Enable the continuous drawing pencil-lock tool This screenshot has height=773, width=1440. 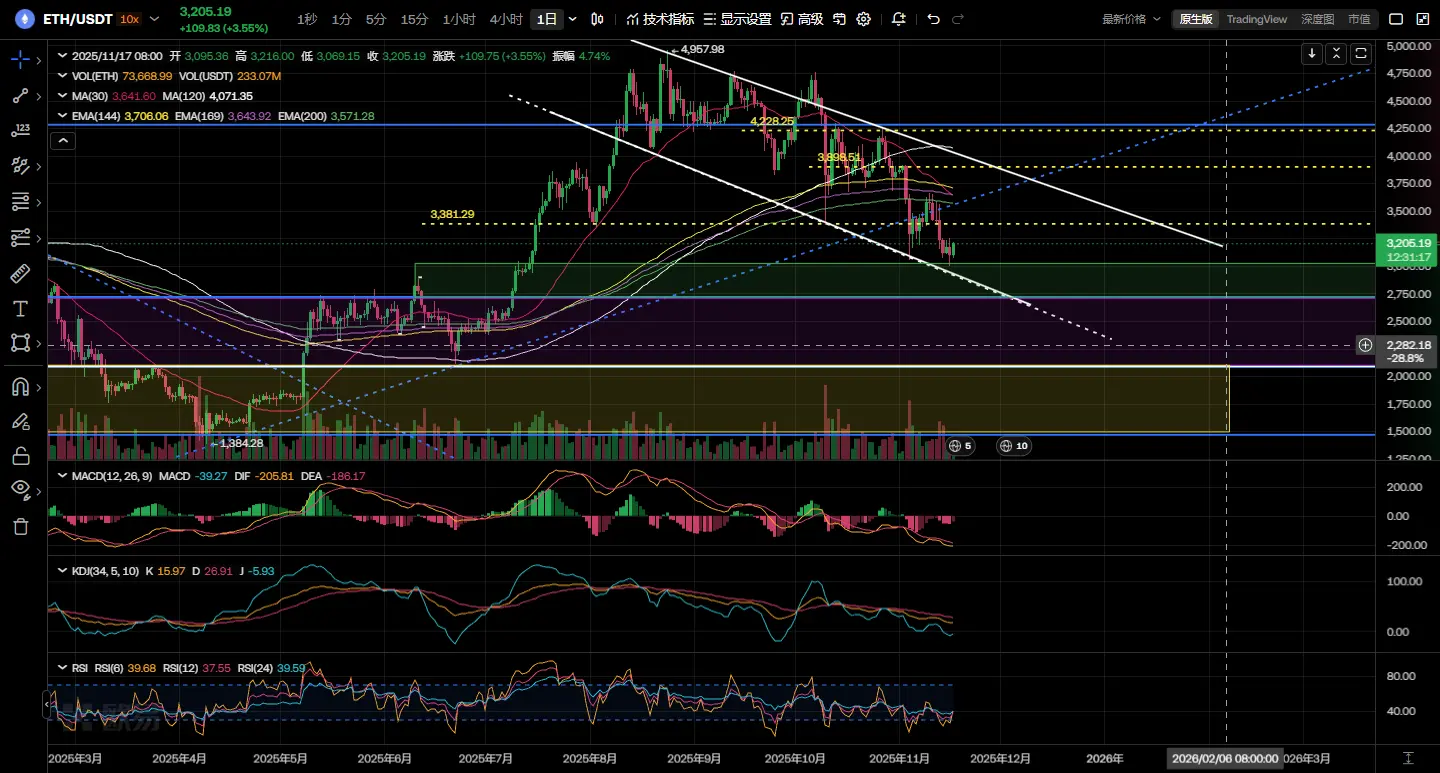20,421
